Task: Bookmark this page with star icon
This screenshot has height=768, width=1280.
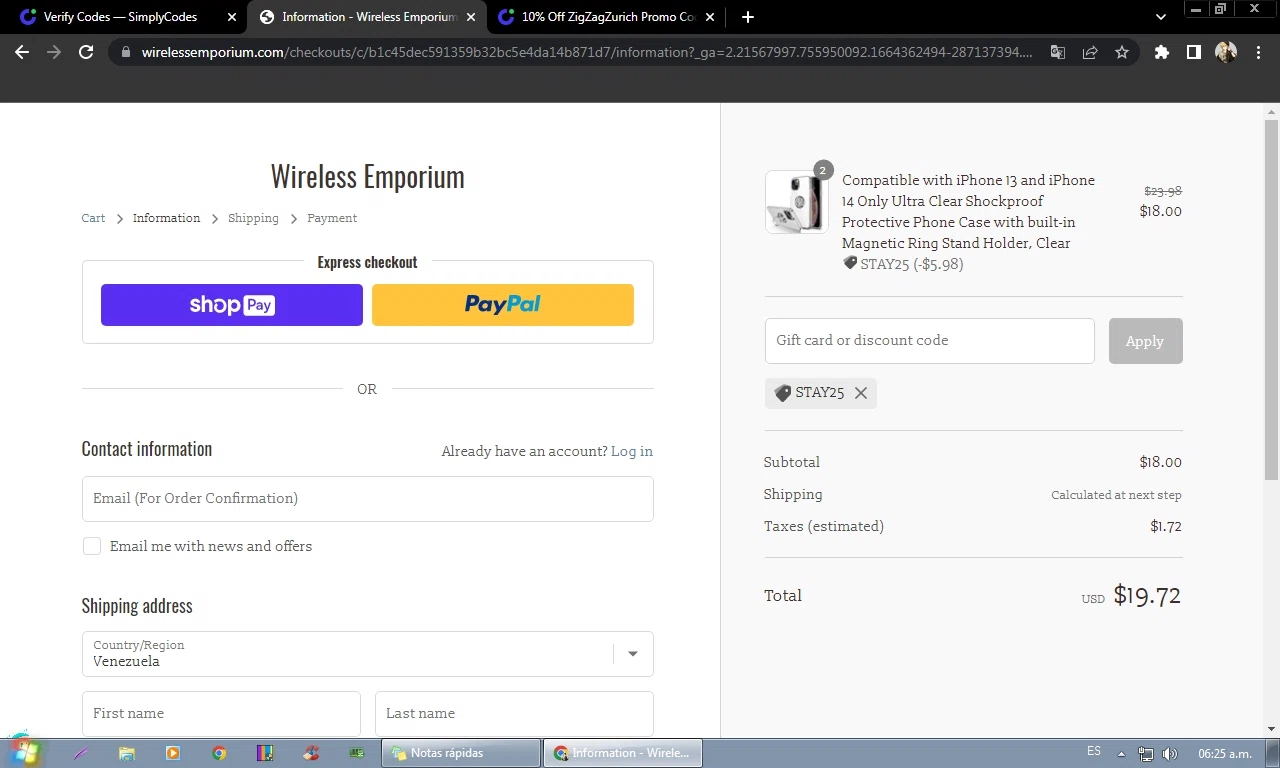Action: (1122, 52)
